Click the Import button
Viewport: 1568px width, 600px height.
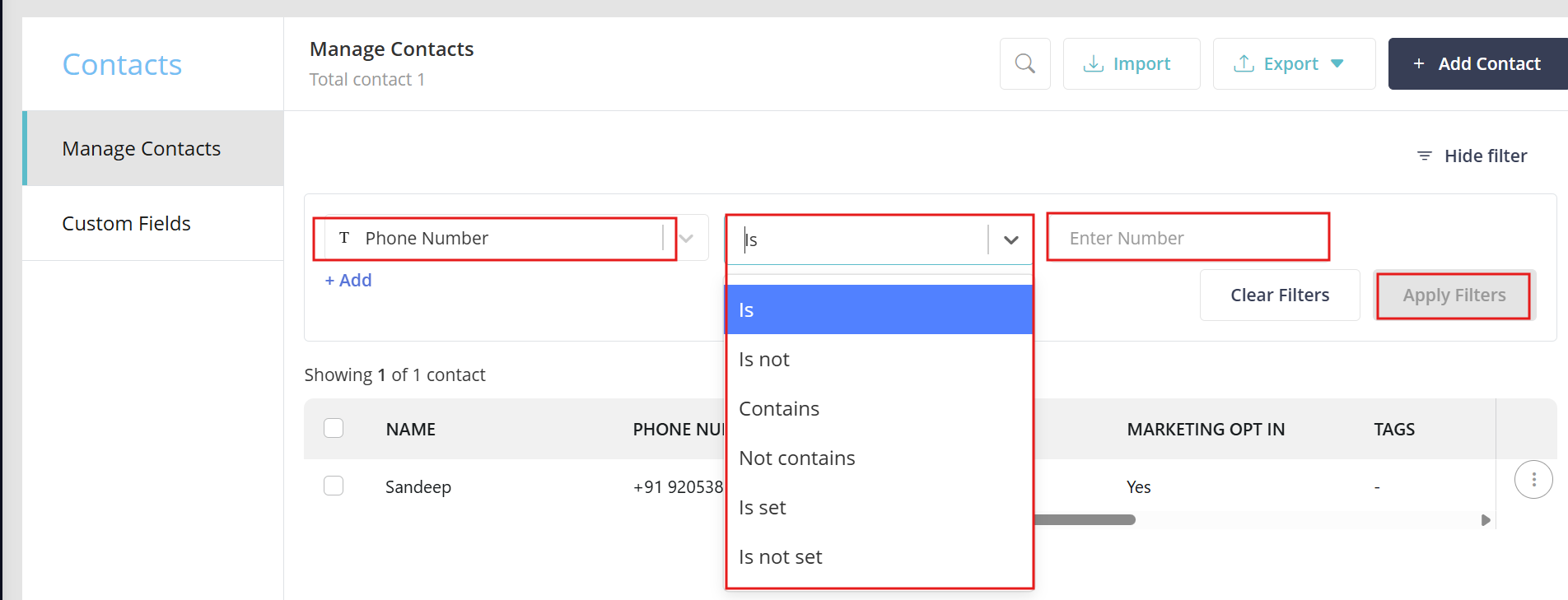click(x=1131, y=63)
